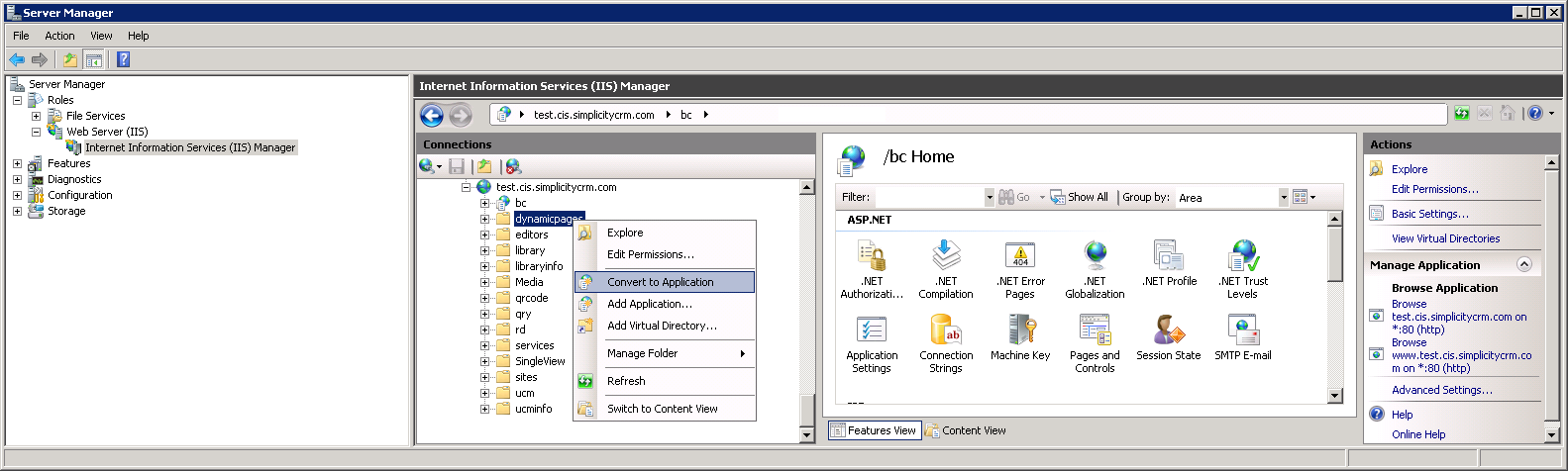Click the up one level toolbar icon
Image resolution: width=1568 pixels, height=471 pixels.
coord(71,59)
